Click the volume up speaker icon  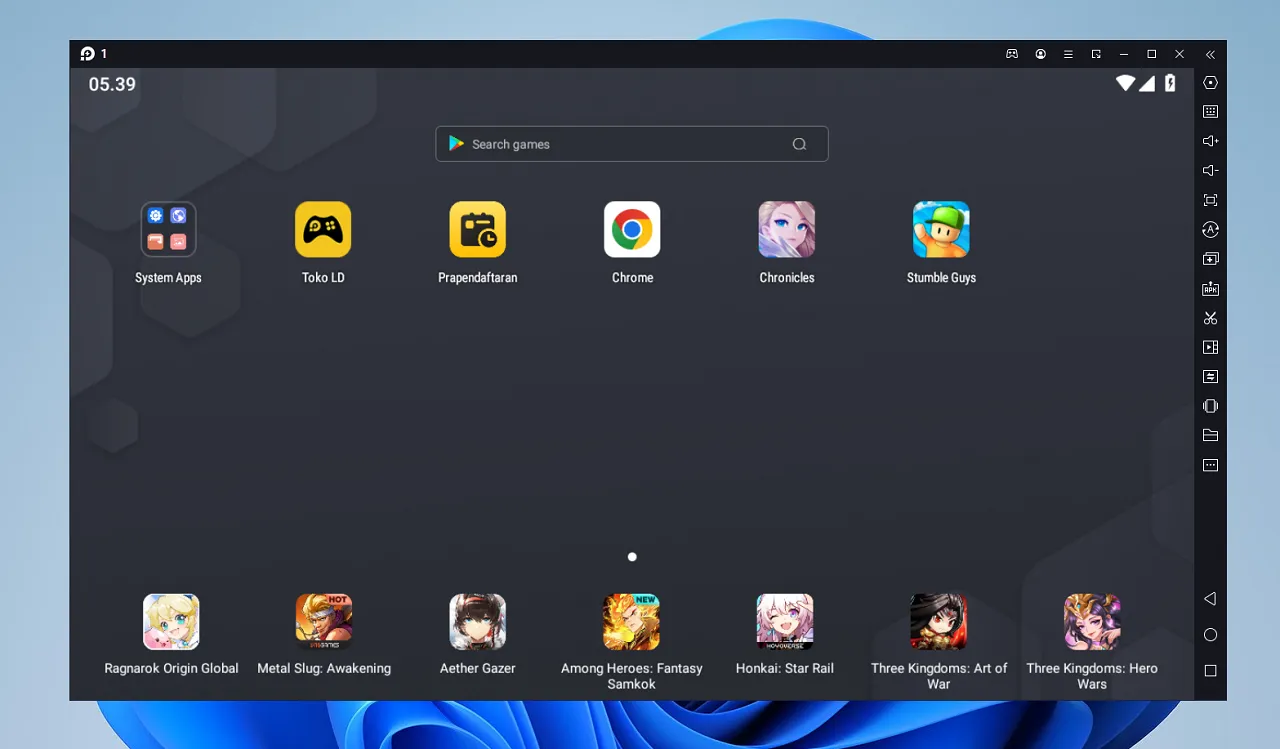1210,141
